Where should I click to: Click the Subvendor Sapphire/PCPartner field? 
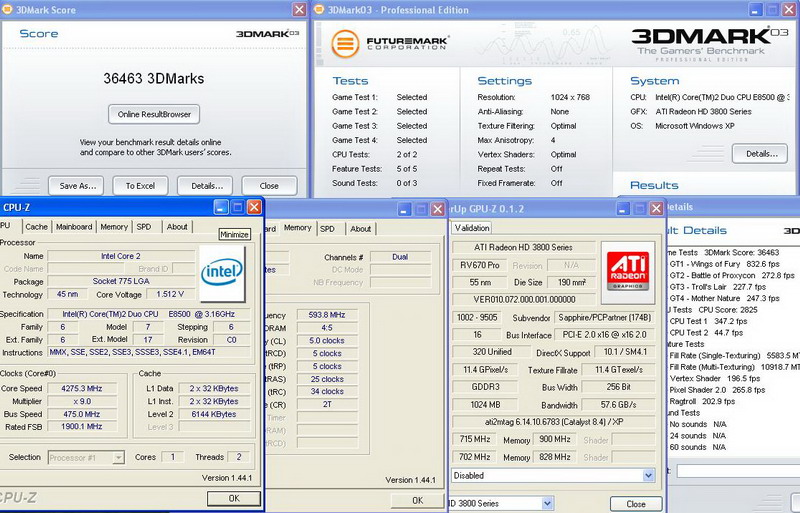(605, 317)
